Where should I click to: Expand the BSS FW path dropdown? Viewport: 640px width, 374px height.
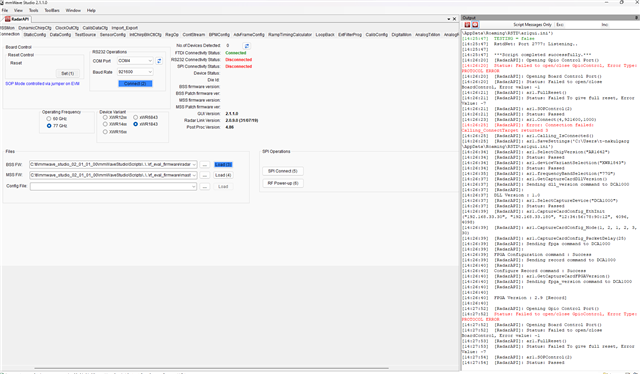(194, 165)
